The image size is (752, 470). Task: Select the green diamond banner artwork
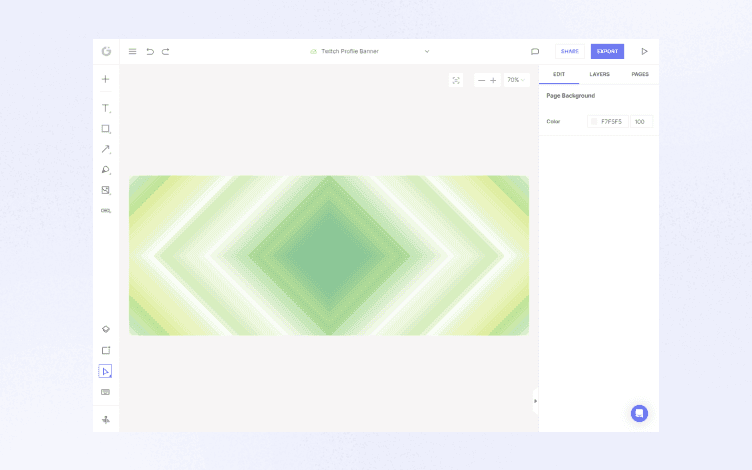click(x=329, y=255)
